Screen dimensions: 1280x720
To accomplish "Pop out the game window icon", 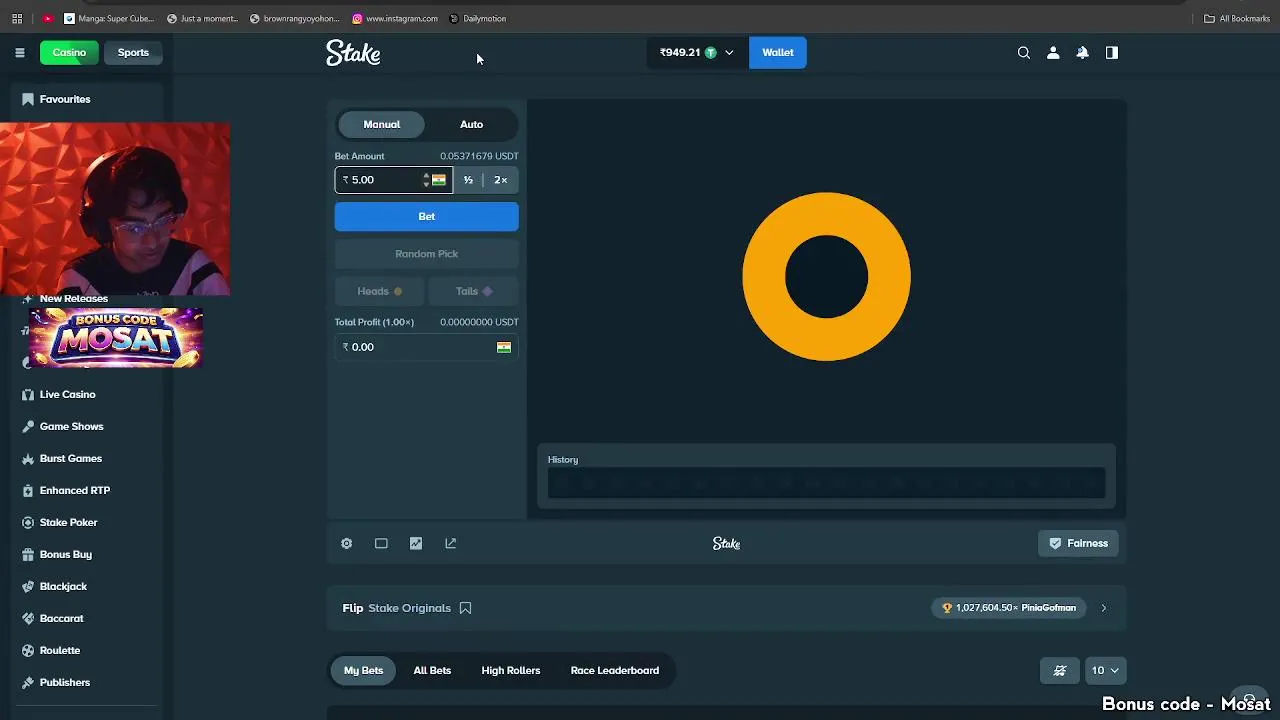I will point(451,543).
